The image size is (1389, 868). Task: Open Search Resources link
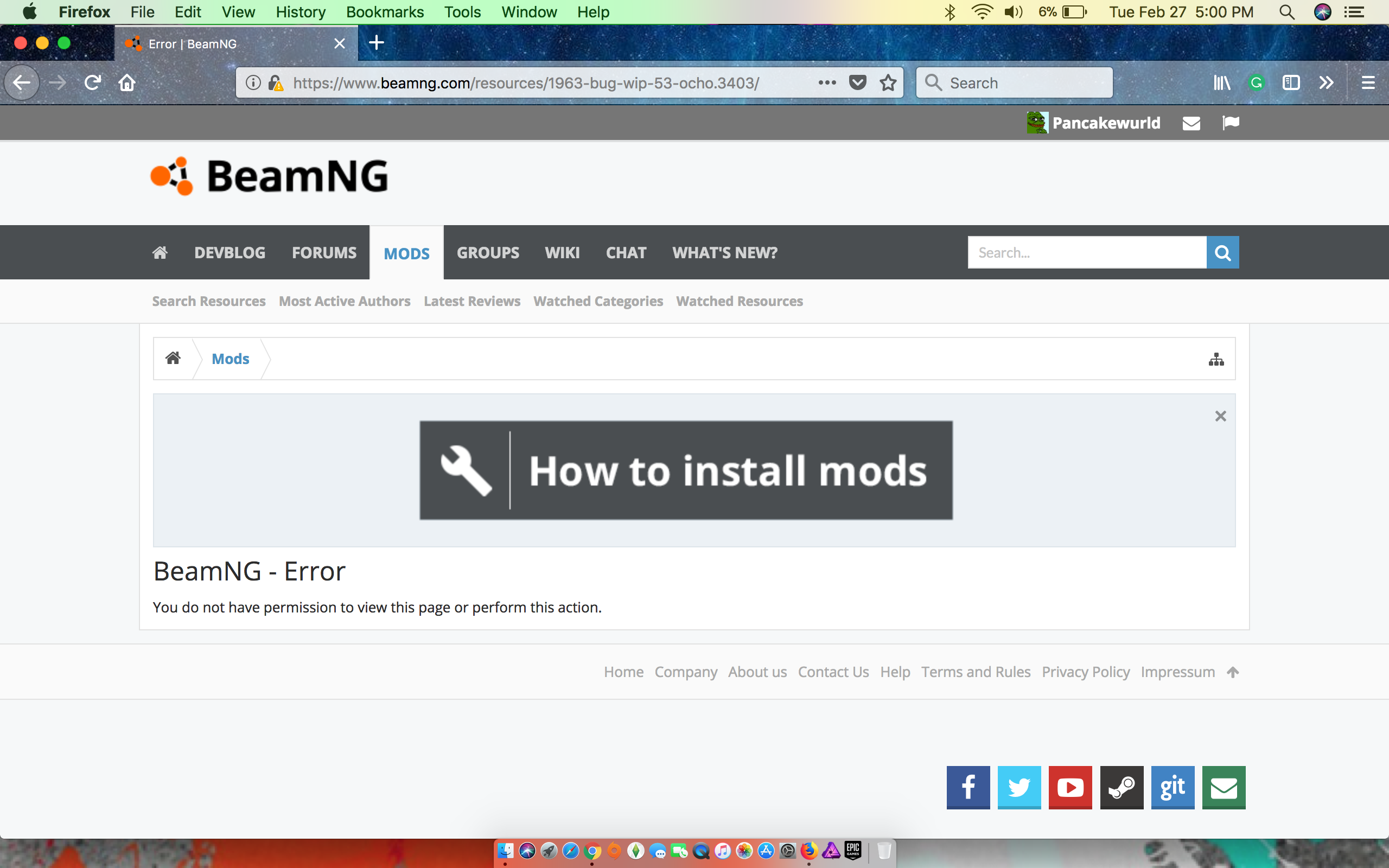tap(209, 302)
